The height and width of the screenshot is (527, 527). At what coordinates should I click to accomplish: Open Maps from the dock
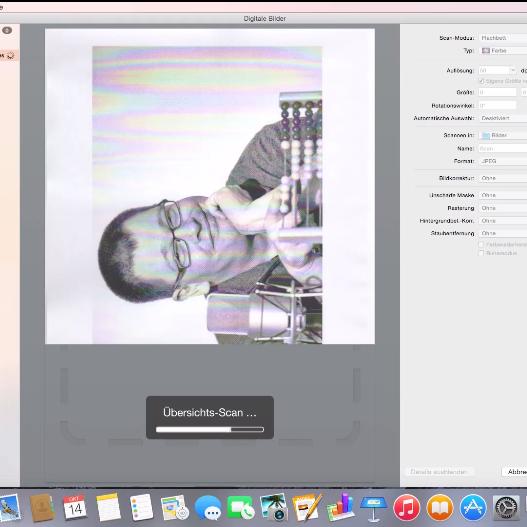[x=174, y=508]
